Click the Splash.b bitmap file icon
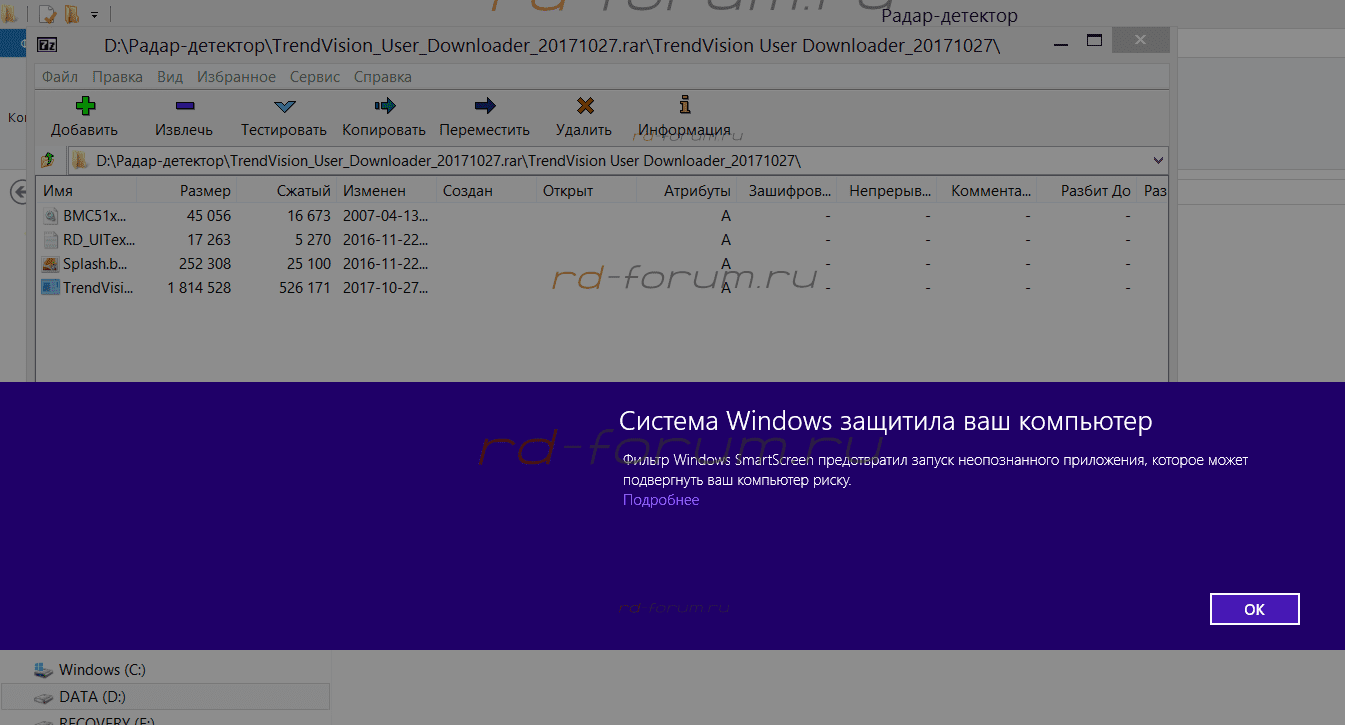Screen dimensions: 1345x725 click(52, 264)
